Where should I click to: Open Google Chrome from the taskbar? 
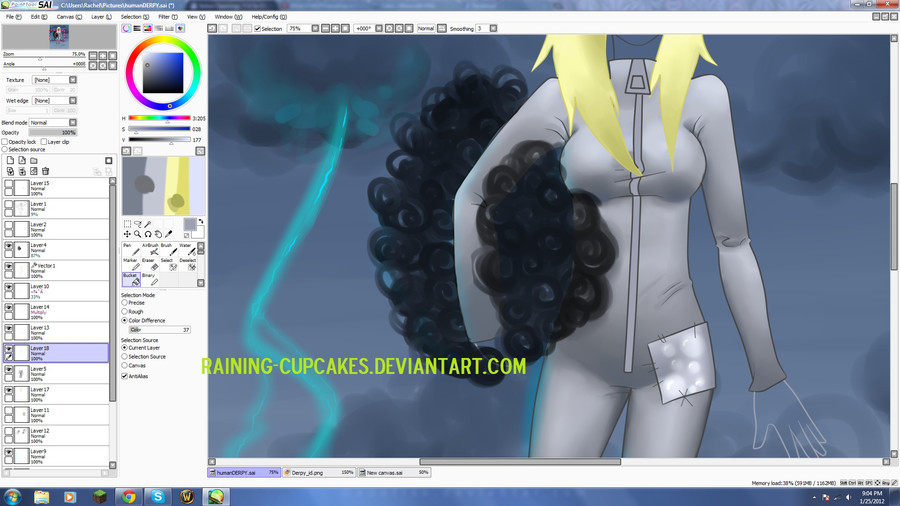coord(129,496)
